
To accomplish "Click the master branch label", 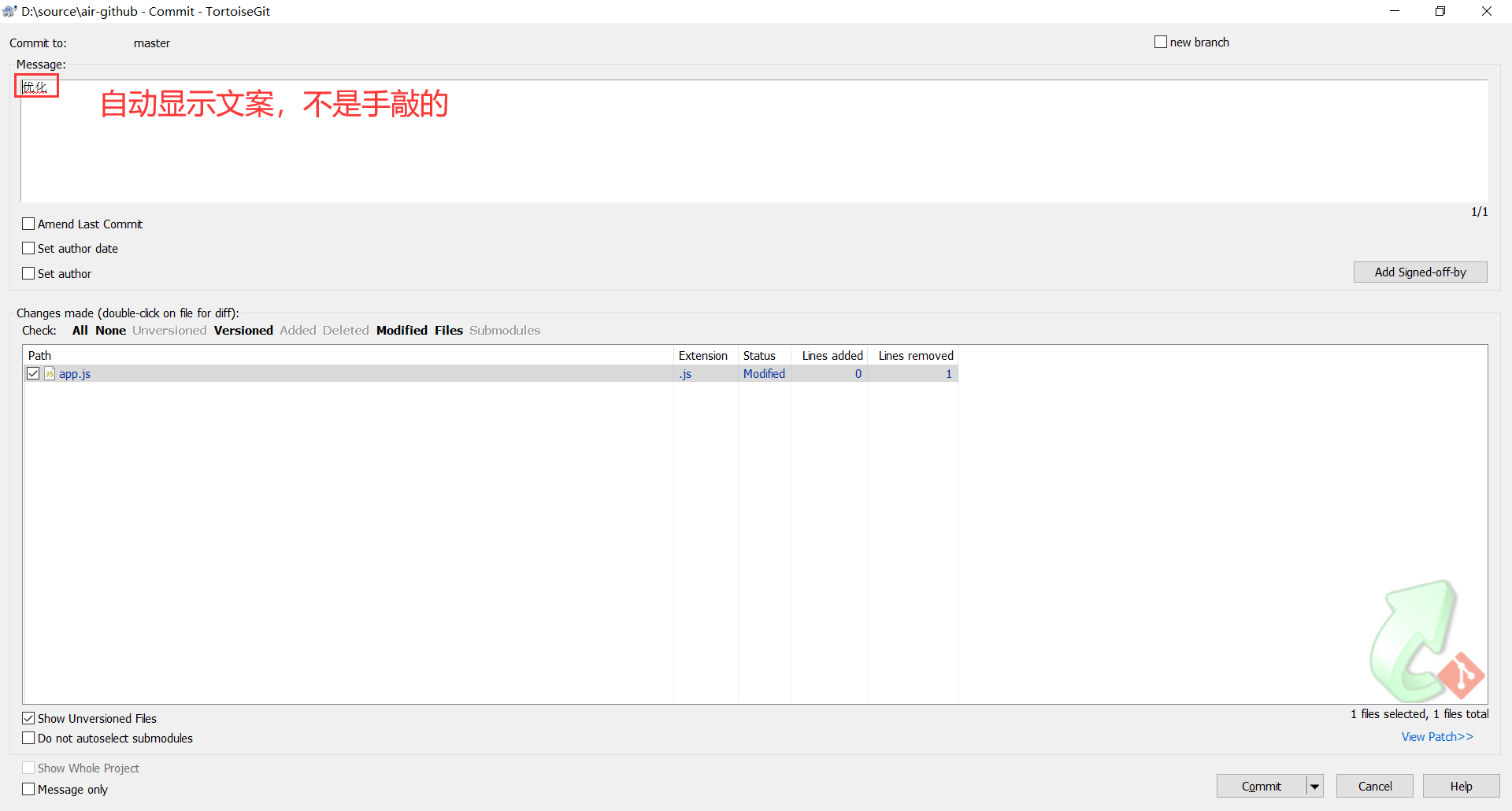I will point(152,43).
